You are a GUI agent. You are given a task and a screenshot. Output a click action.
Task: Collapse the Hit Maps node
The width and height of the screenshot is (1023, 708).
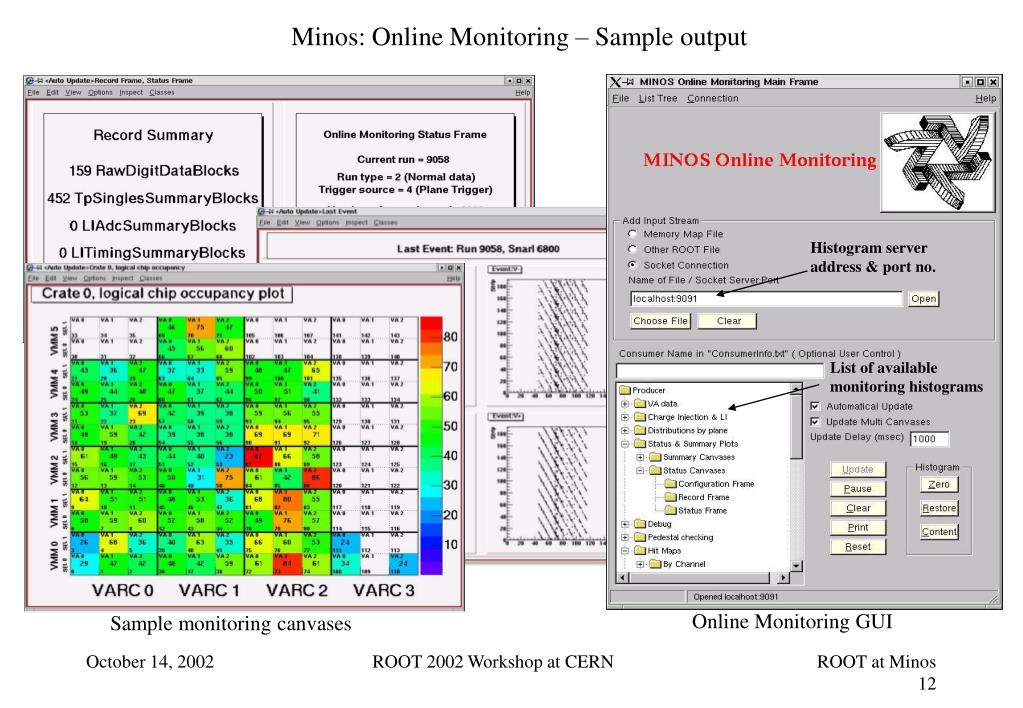625,551
